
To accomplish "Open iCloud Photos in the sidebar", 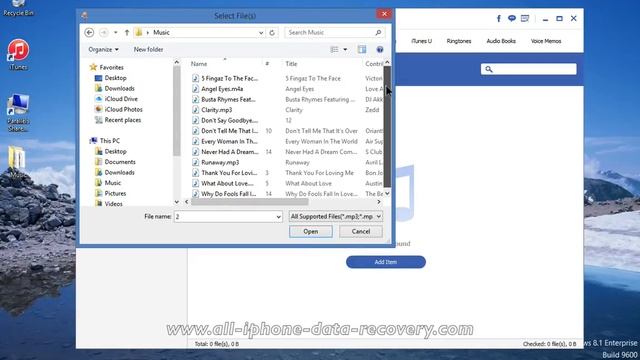I will [x=123, y=109].
